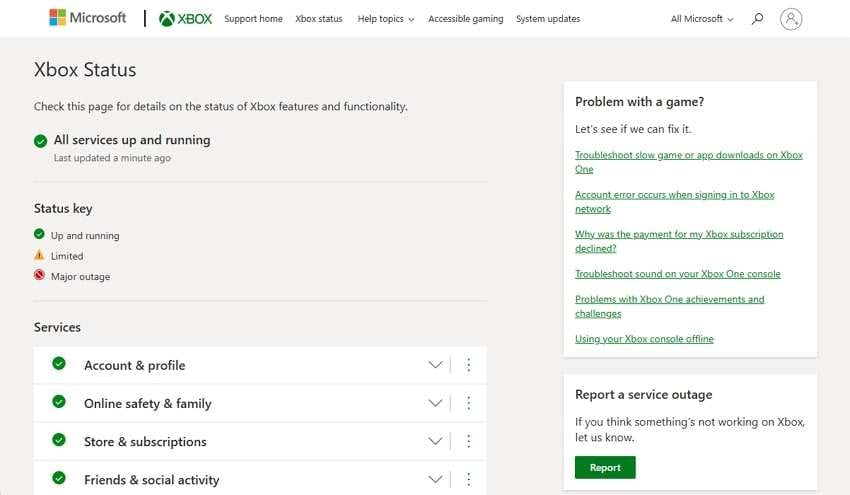Click the 'Services' heading
This screenshot has width=850, height=495.
pyautogui.click(x=57, y=327)
